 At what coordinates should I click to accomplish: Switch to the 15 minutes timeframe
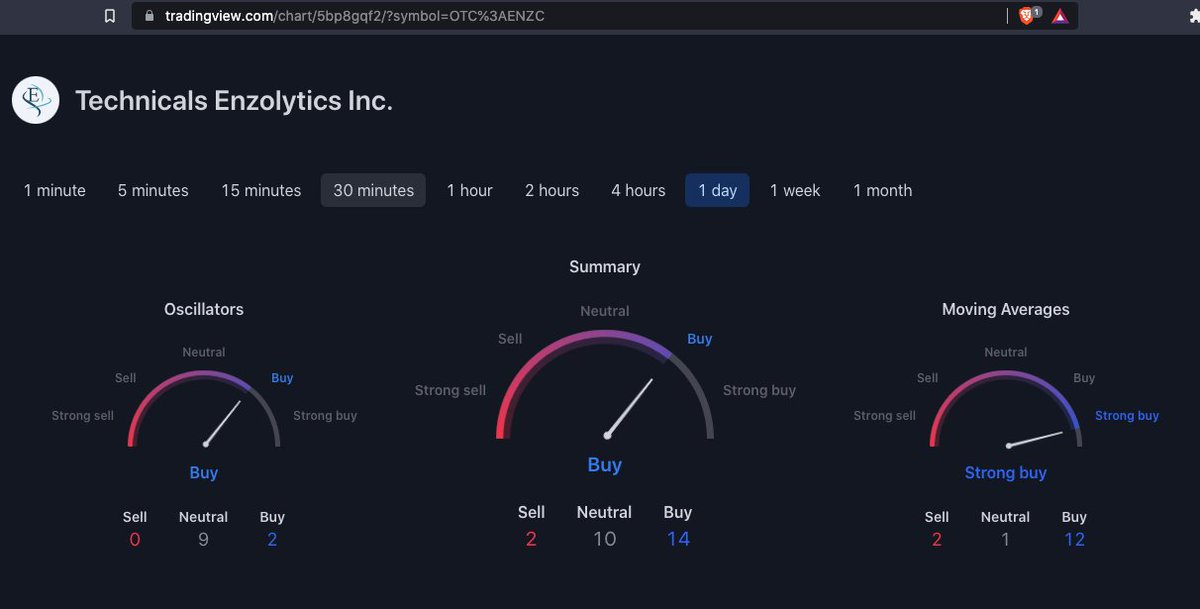(x=260, y=190)
